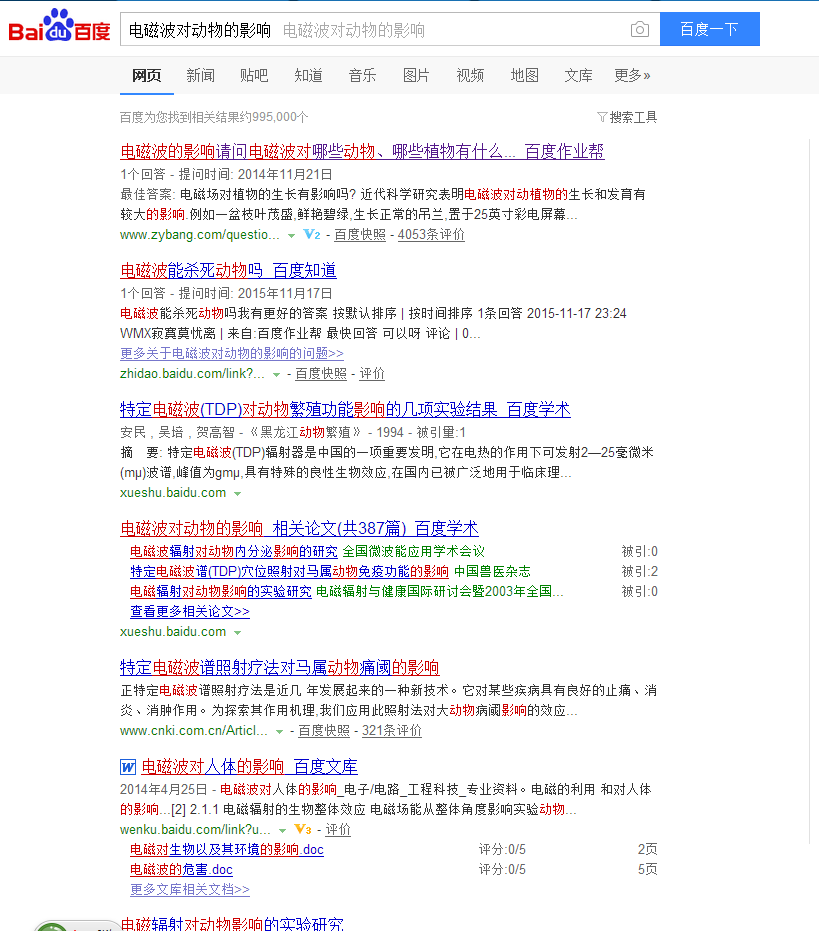The image size is (819, 931).
Task: Open 百度快照 for cnki.com.cn result
Action: 324,730
